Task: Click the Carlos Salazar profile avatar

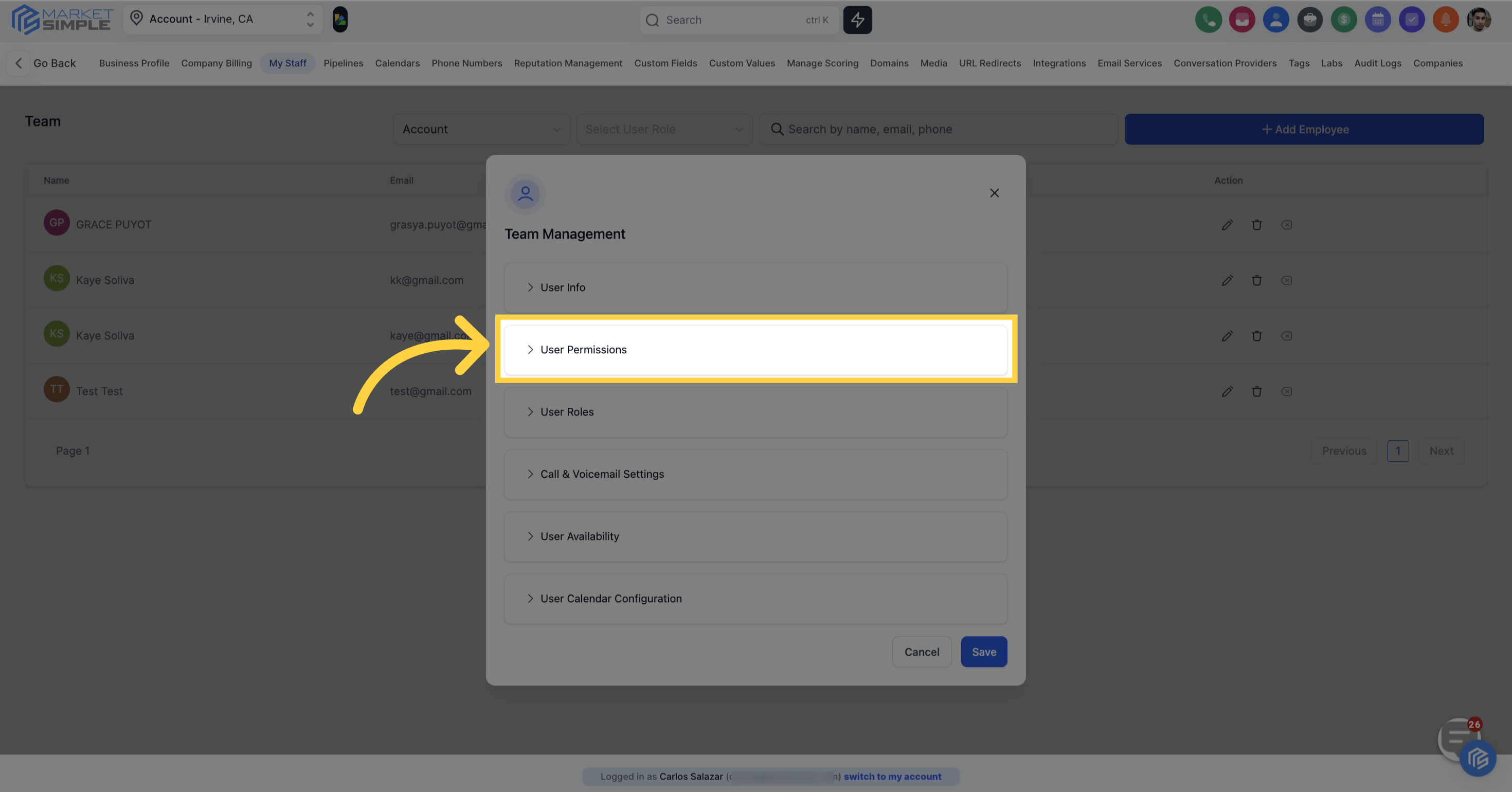Action: click(x=1479, y=20)
